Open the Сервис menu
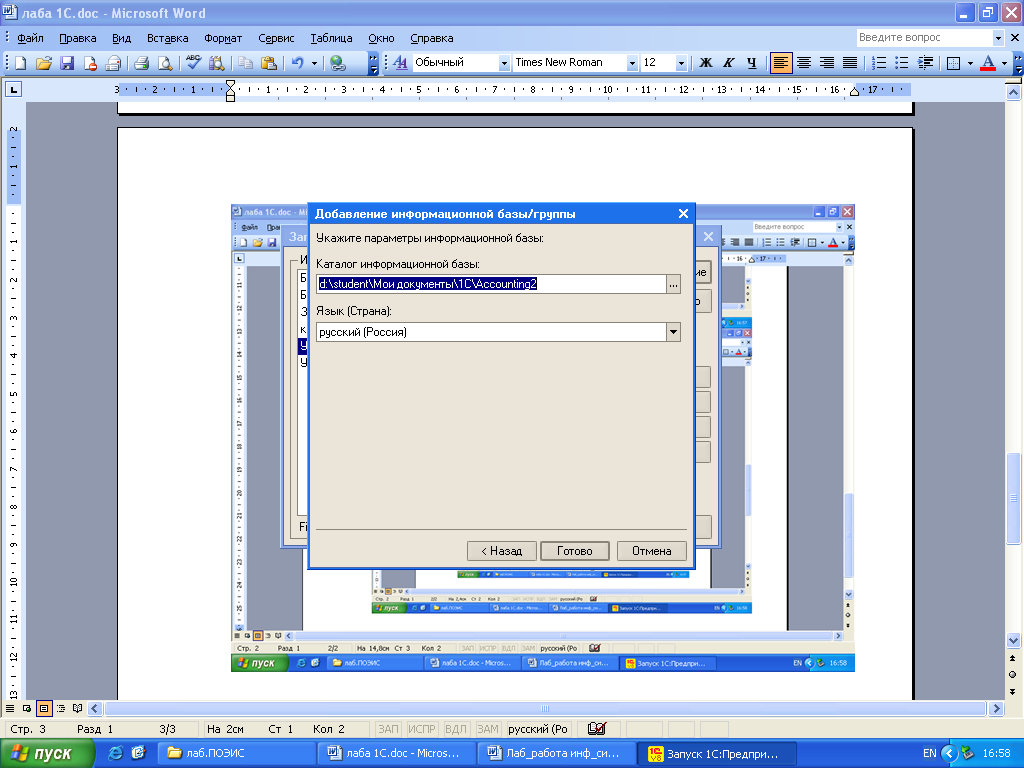The height and width of the screenshot is (768, 1024). coord(276,38)
